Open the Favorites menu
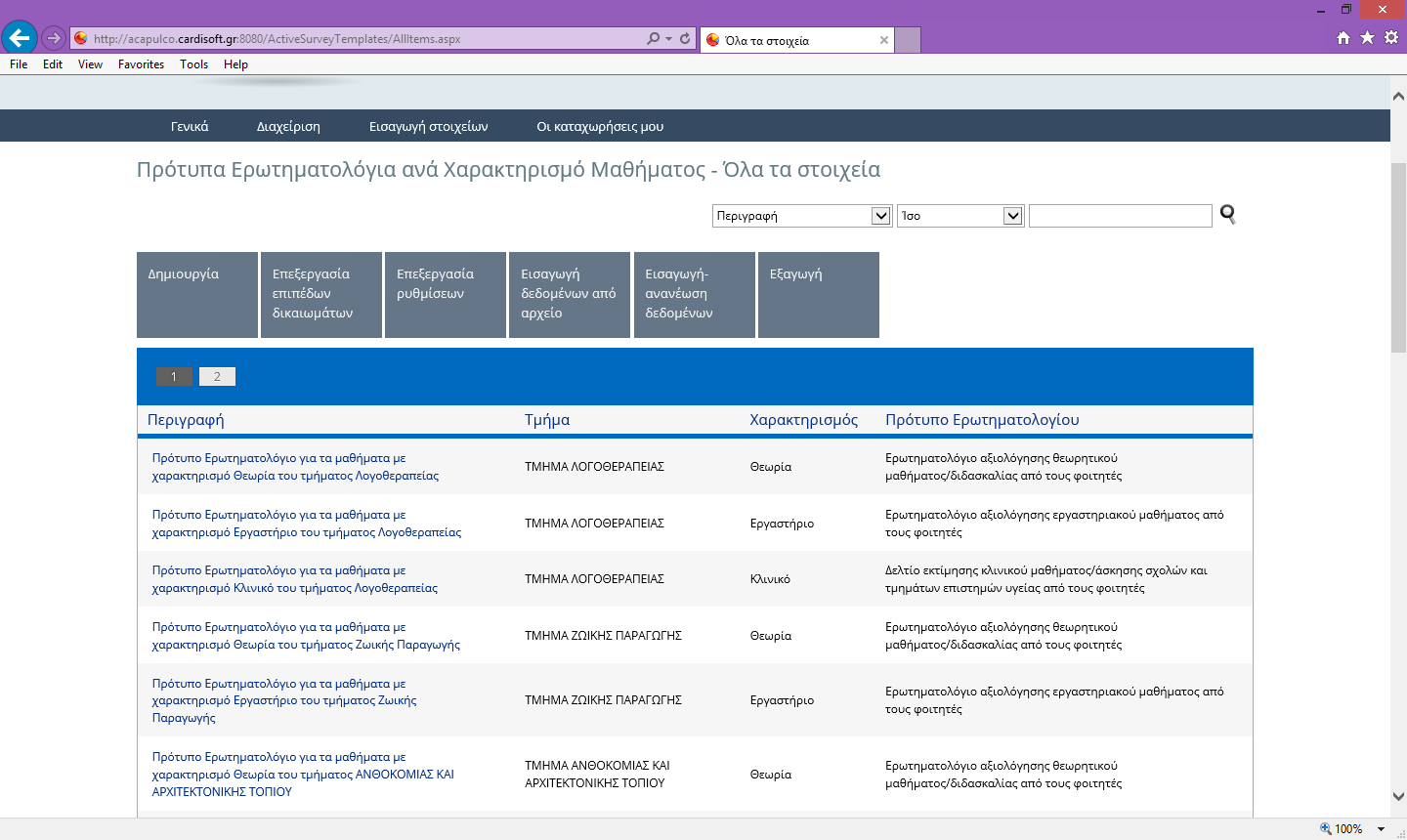This screenshot has width=1407, height=840. pos(141,64)
